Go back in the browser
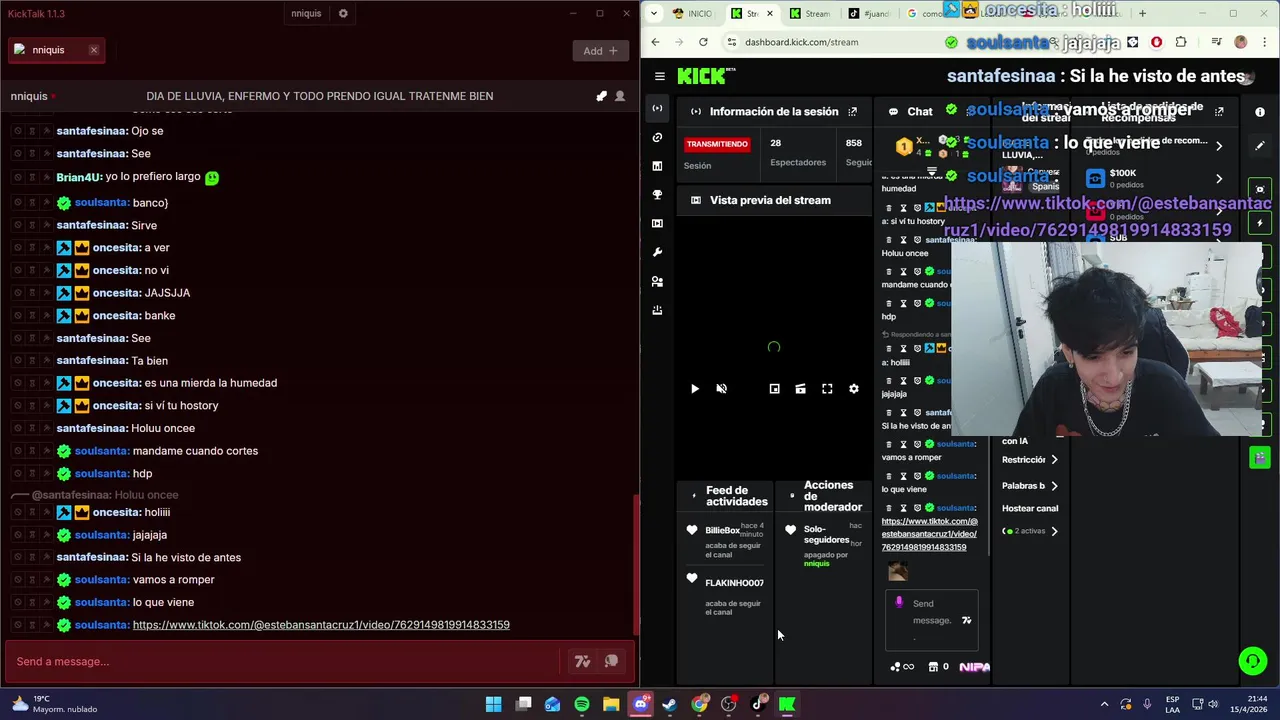 [x=655, y=42]
